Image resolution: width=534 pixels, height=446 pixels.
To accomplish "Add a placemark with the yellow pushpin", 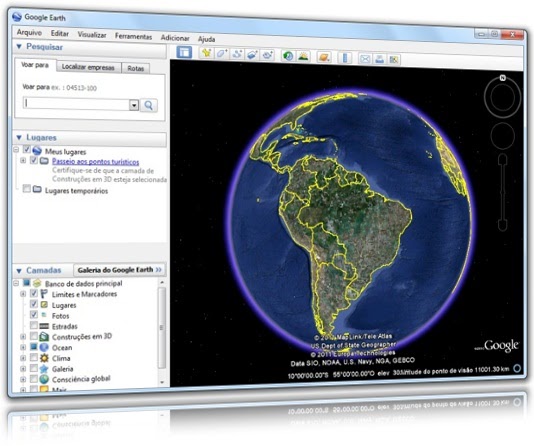I will click(206, 53).
